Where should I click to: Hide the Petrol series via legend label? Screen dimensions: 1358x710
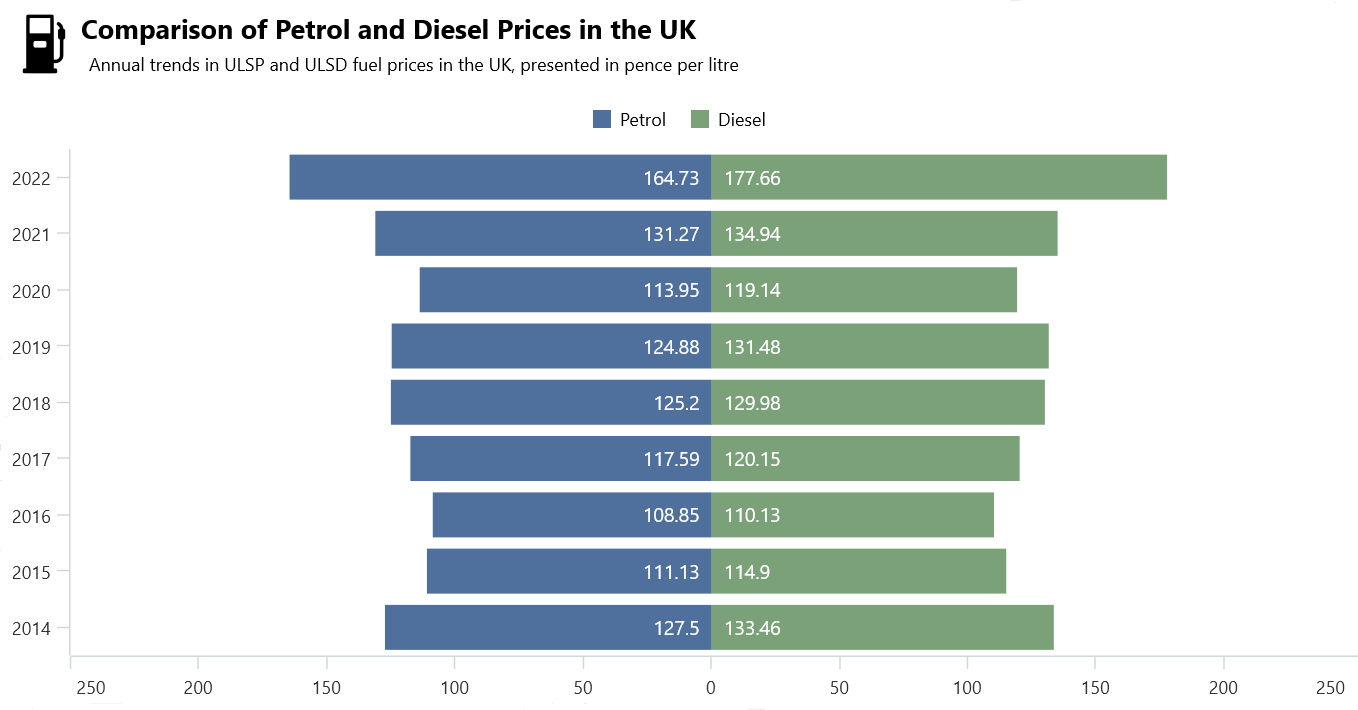point(642,120)
